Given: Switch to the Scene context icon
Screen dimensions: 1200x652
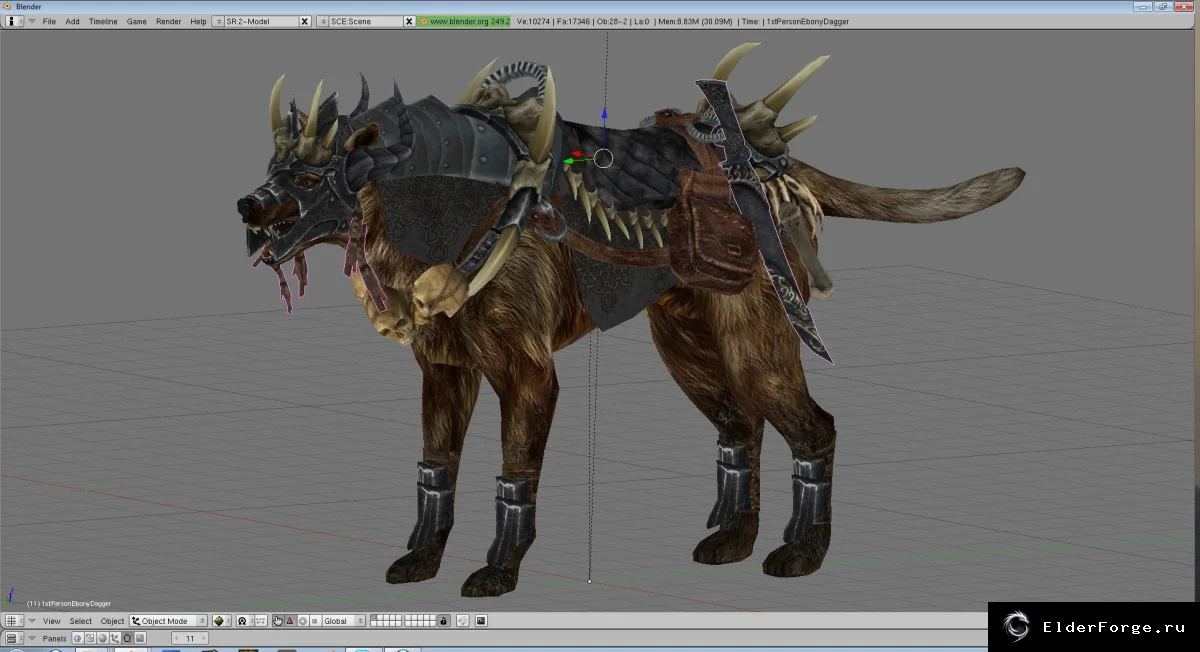Looking at the screenshot, I should click(139, 638).
